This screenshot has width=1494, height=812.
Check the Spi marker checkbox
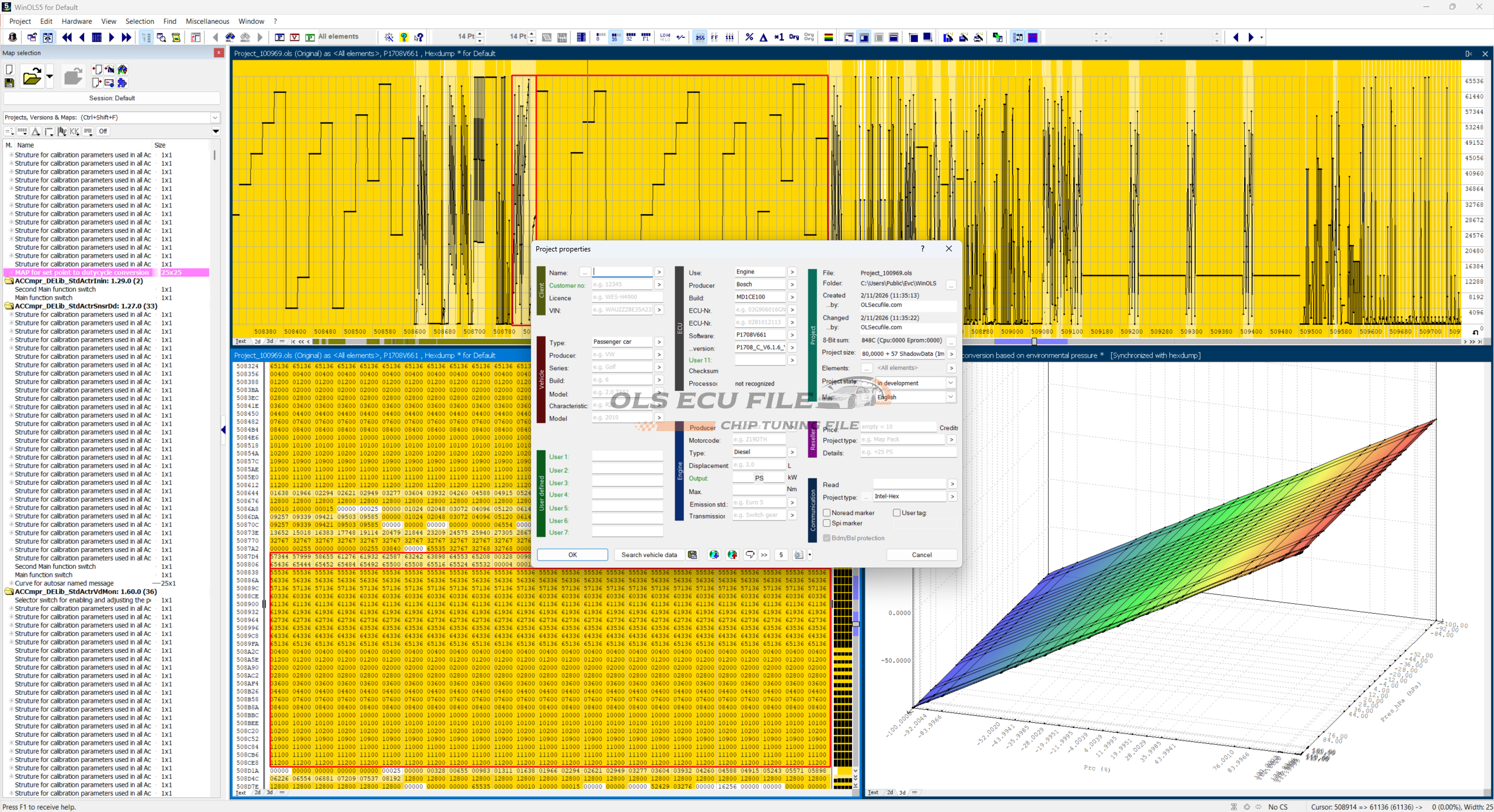(826, 523)
